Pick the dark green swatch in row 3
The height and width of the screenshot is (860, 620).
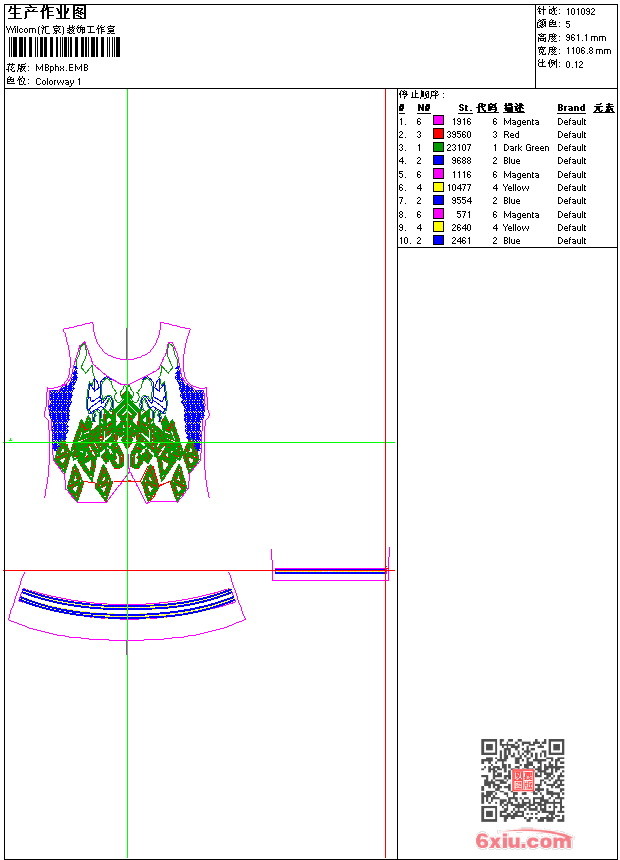click(438, 147)
